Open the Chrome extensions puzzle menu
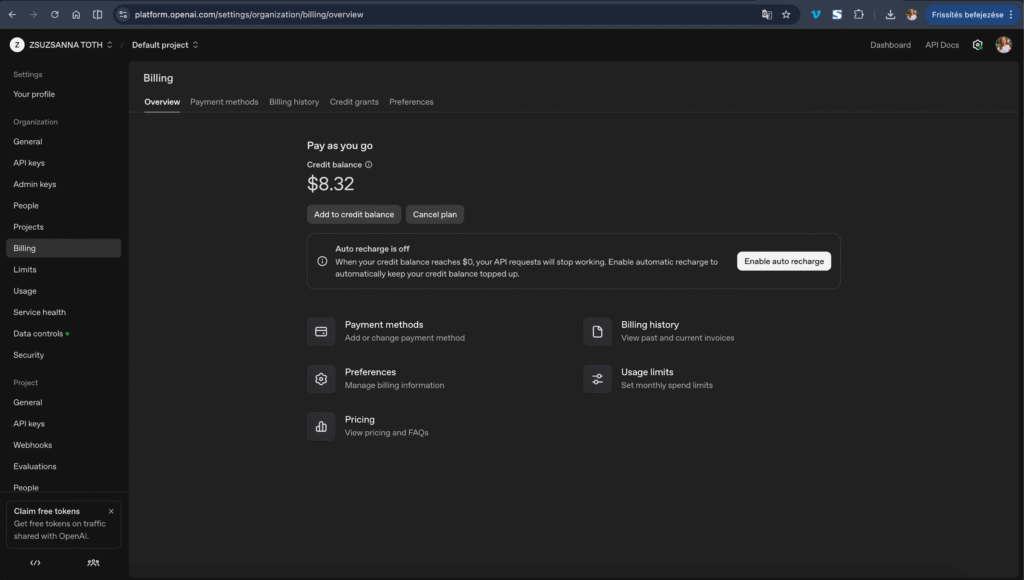The height and width of the screenshot is (580, 1024). [x=859, y=14]
